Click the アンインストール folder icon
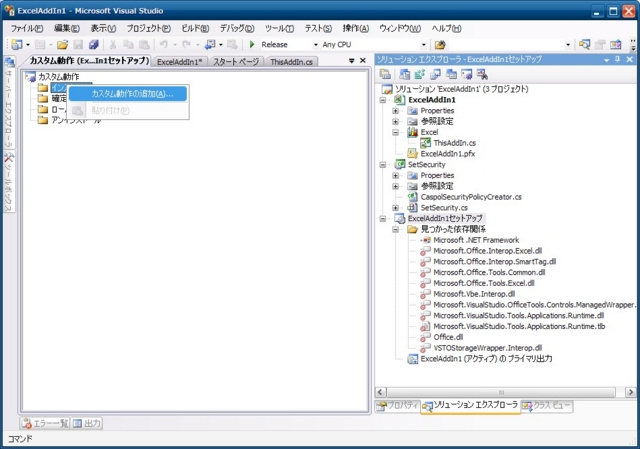 [43, 120]
